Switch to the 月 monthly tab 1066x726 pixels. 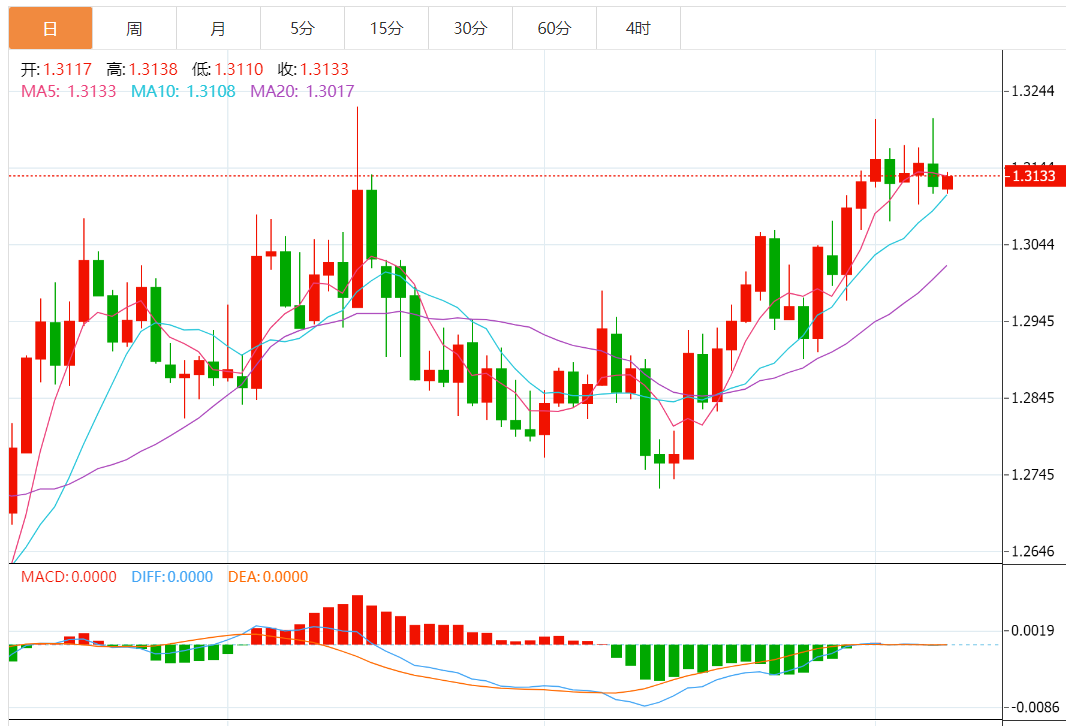point(218,29)
